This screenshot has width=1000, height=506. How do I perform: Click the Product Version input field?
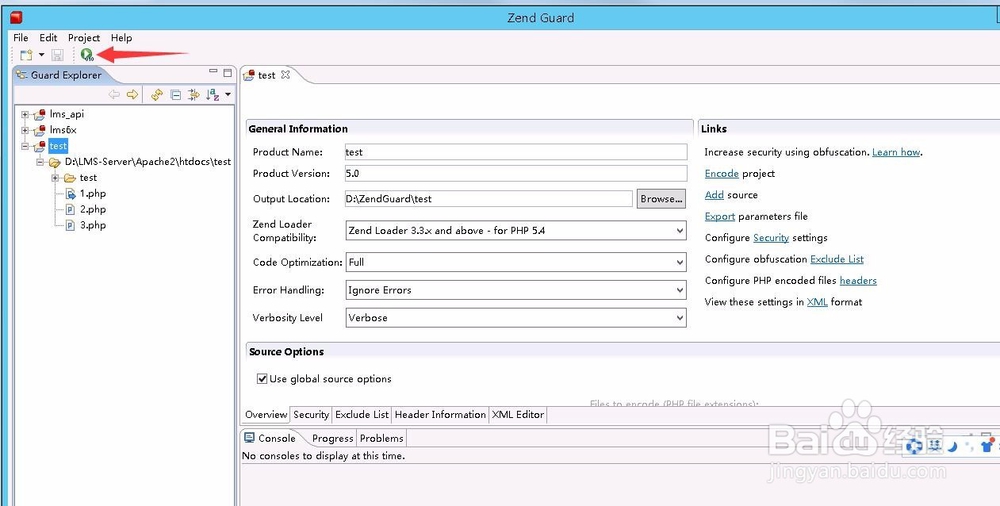pos(516,174)
